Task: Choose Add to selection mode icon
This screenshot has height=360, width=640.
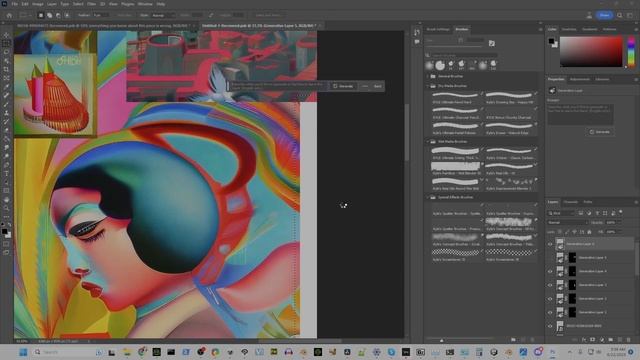Action: [49, 15]
